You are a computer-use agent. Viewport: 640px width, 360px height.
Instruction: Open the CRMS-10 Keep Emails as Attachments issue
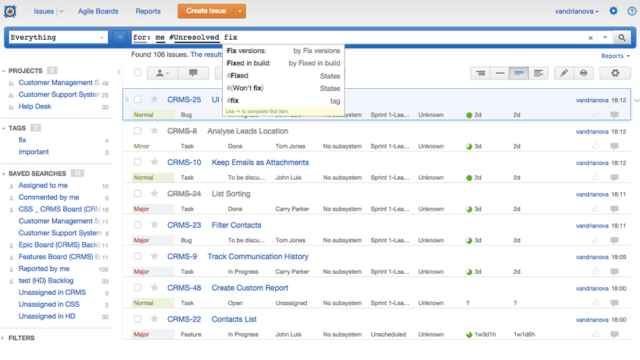point(260,162)
